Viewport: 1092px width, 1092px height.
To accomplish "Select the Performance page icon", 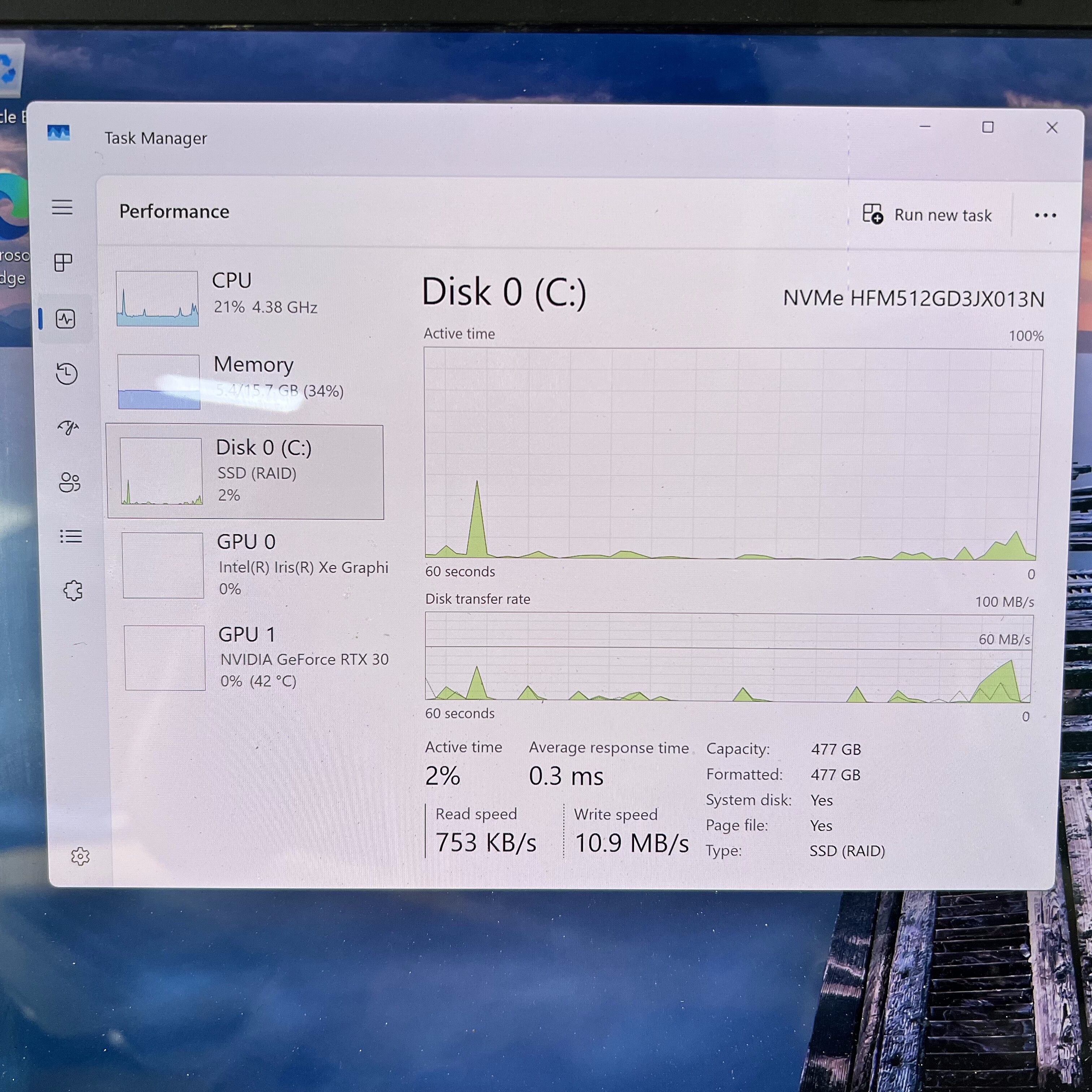I will [x=66, y=319].
